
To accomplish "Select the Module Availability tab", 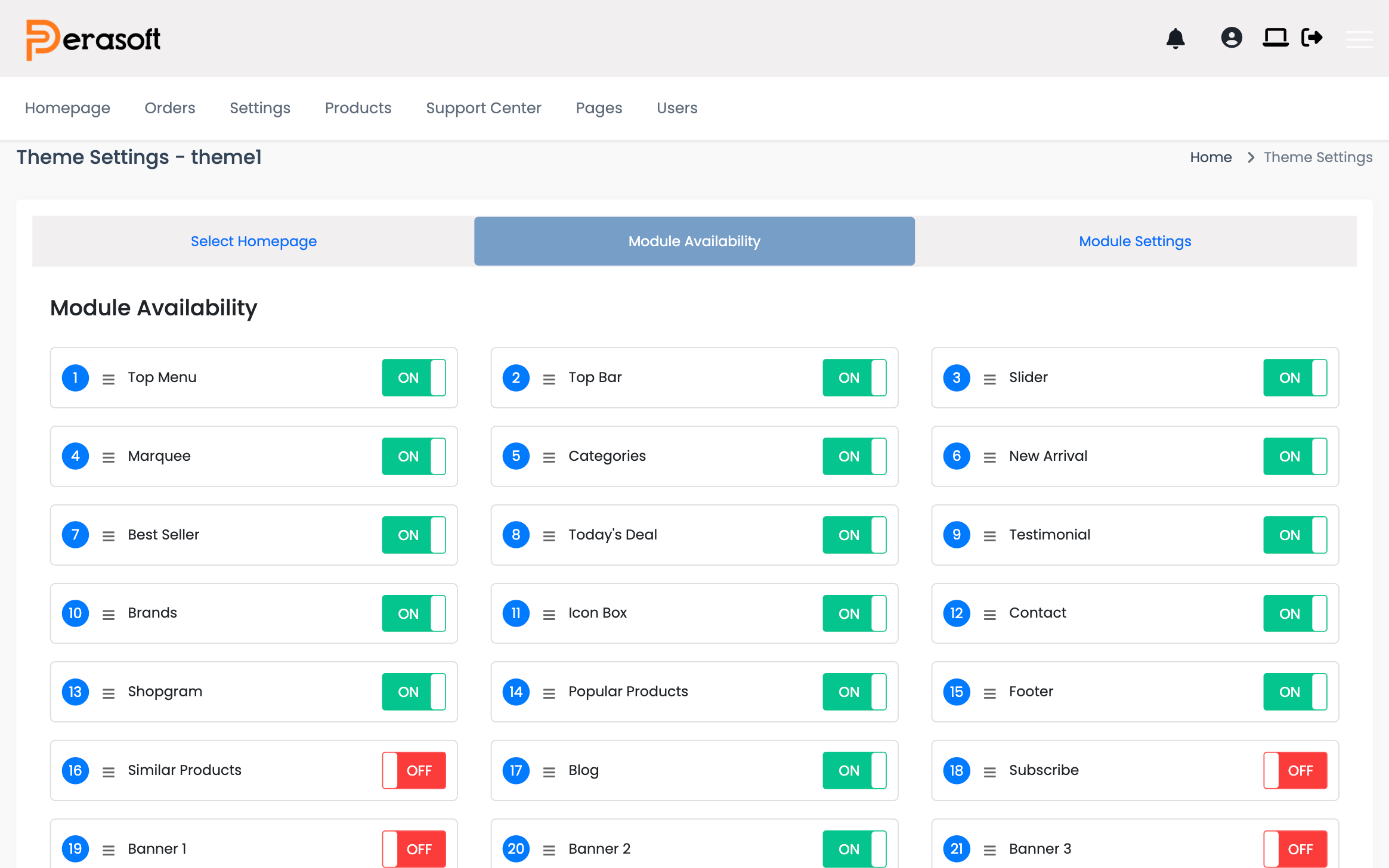I will 694,241.
